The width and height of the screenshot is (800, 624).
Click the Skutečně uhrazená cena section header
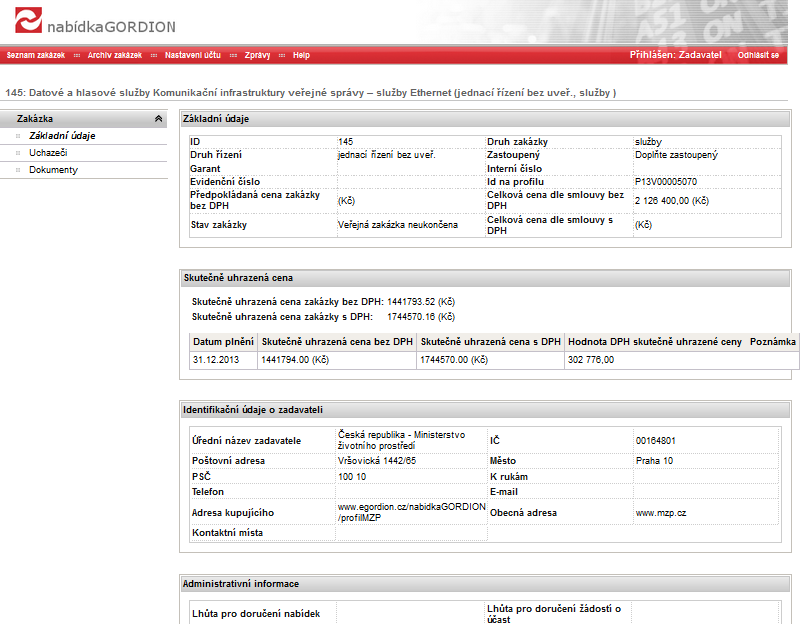[237, 277]
